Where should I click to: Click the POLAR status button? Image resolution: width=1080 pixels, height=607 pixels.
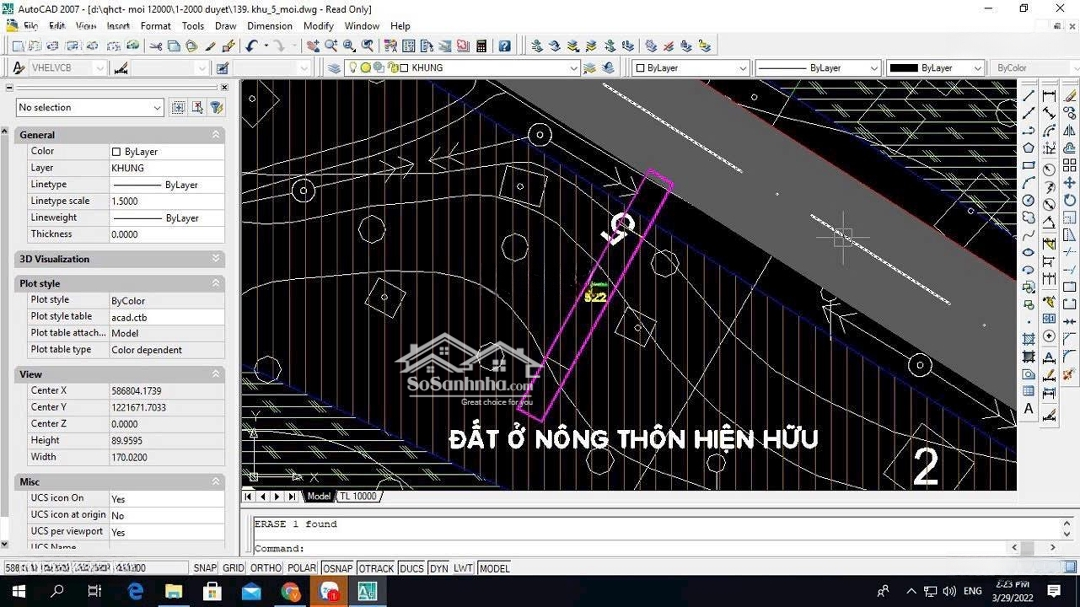click(302, 568)
